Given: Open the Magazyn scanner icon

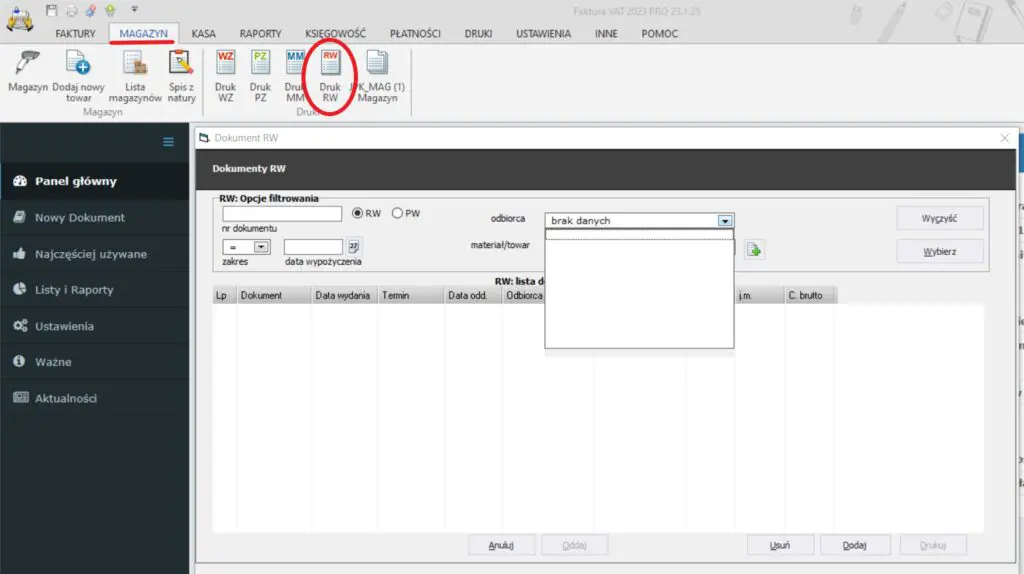Looking at the screenshot, I should pos(27,65).
